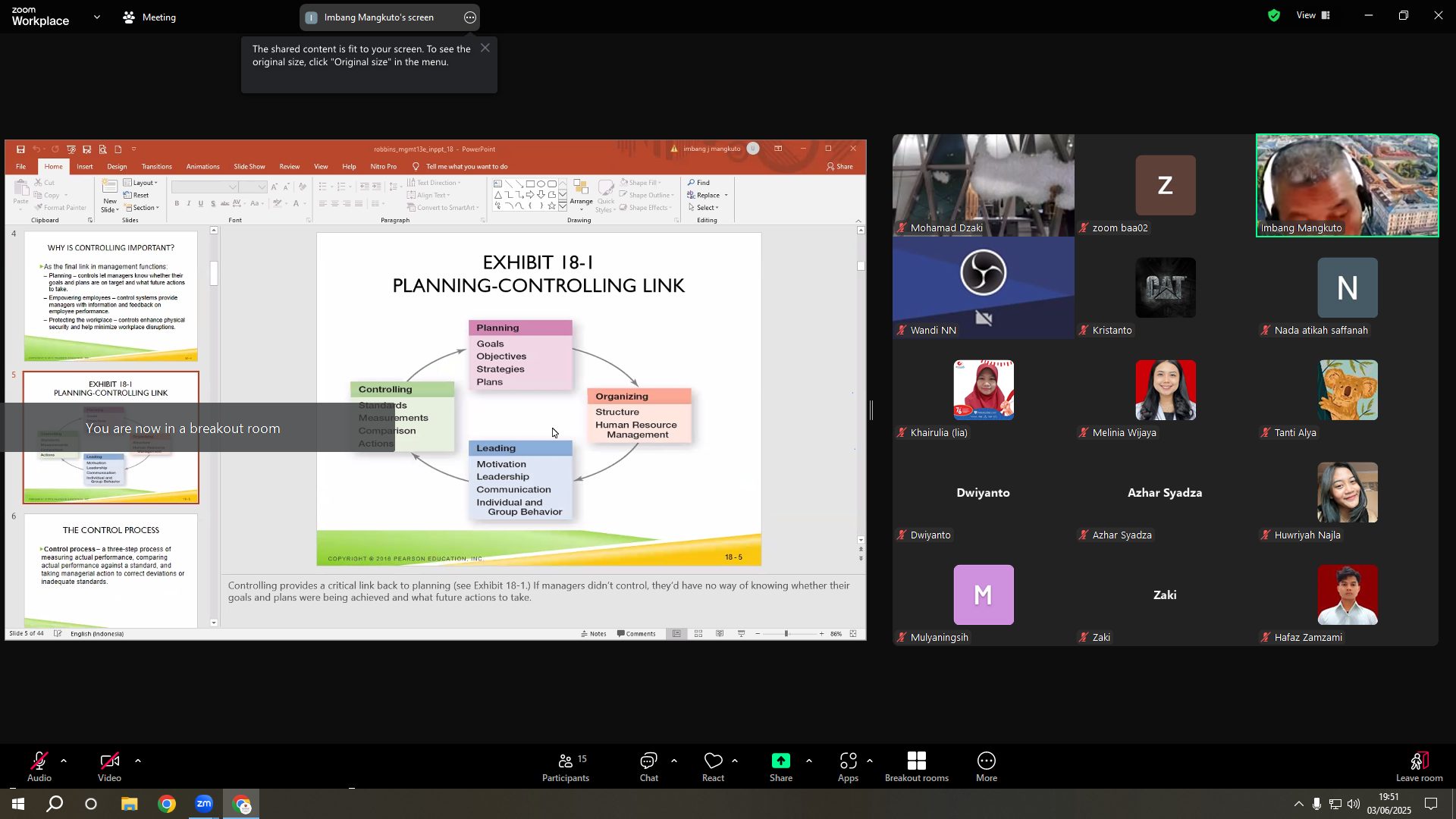This screenshot has height=819, width=1456.
Task: Expand the Apps options caret
Action: (x=870, y=761)
